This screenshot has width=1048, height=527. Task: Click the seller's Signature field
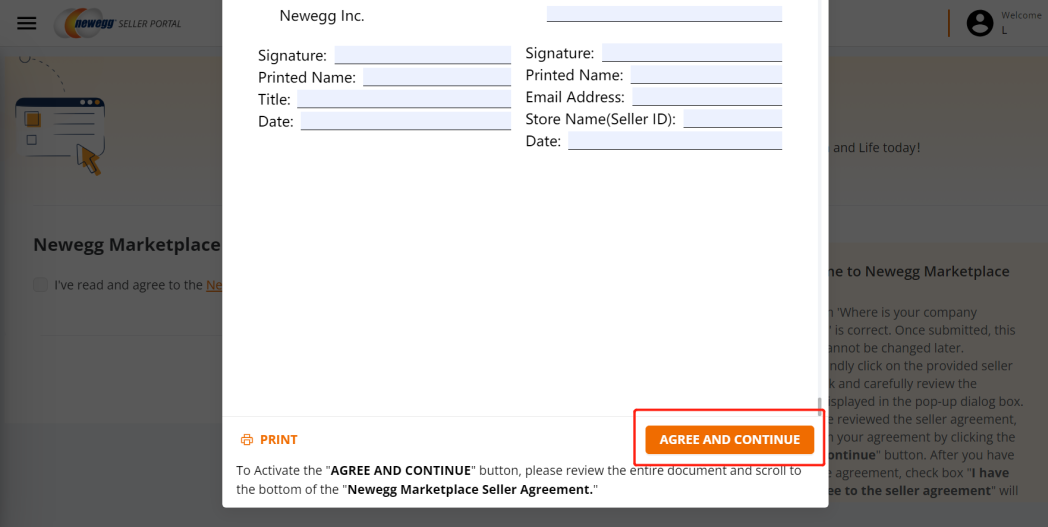click(691, 53)
